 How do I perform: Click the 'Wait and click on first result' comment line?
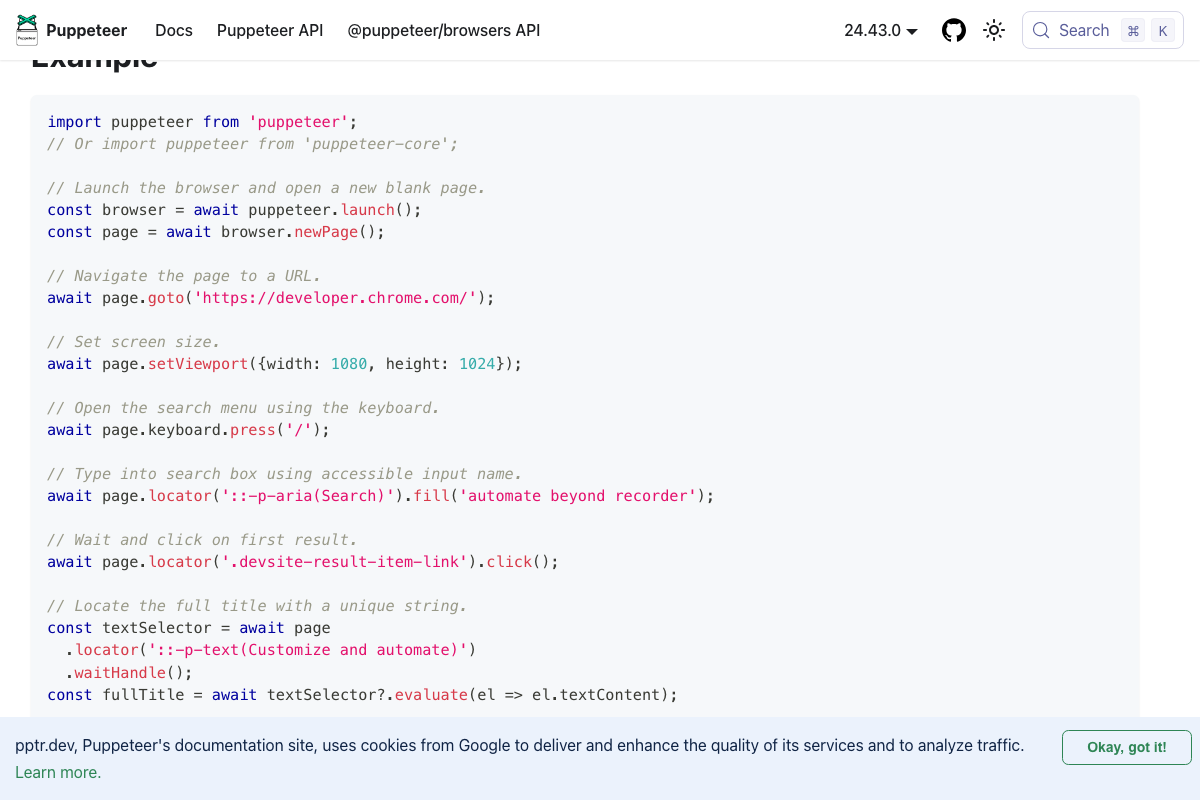click(x=202, y=540)
